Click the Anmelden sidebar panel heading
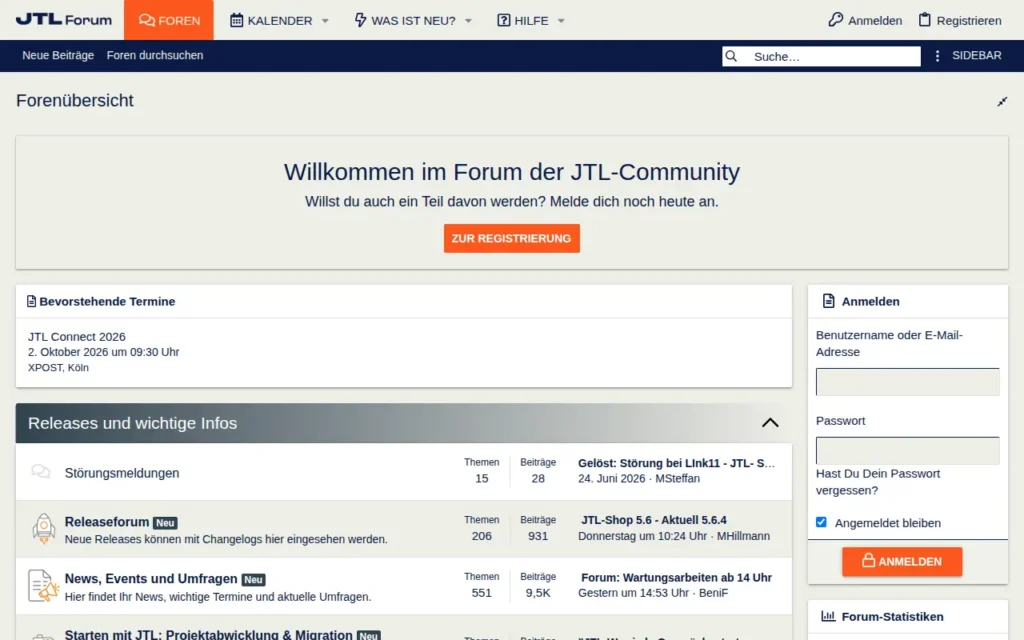Screen dimensions: 1024x640 870,302
